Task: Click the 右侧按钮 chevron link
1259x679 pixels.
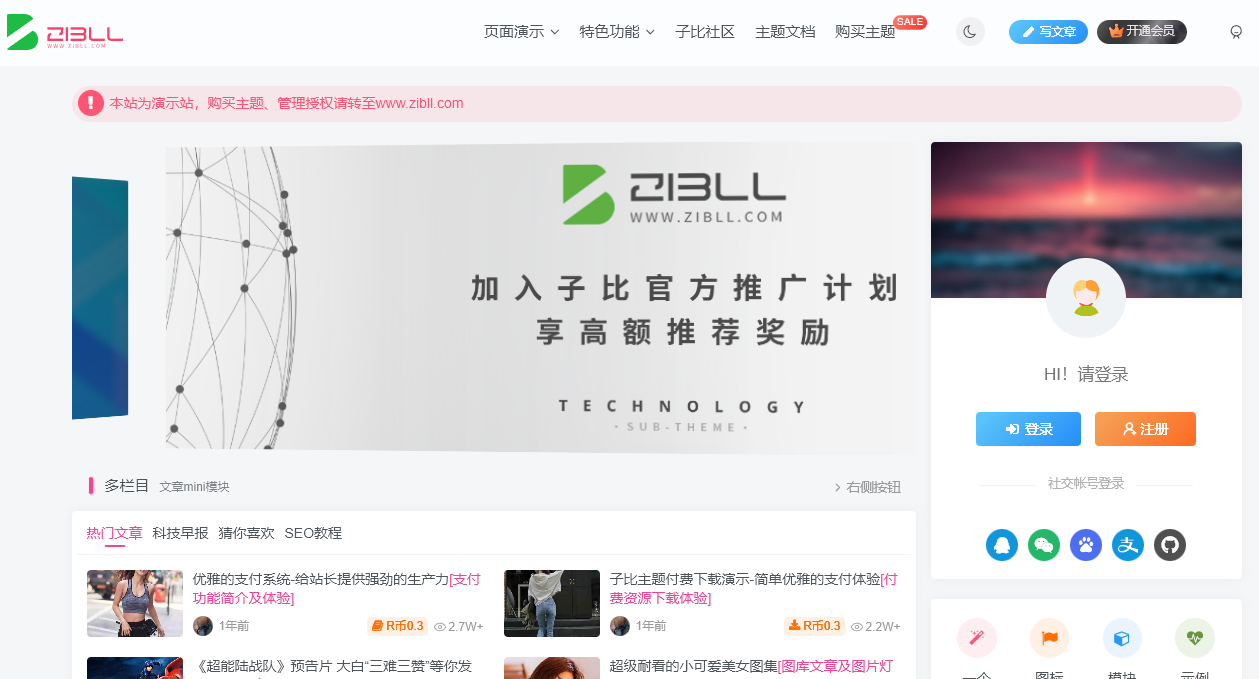Action: coord(867,487)
